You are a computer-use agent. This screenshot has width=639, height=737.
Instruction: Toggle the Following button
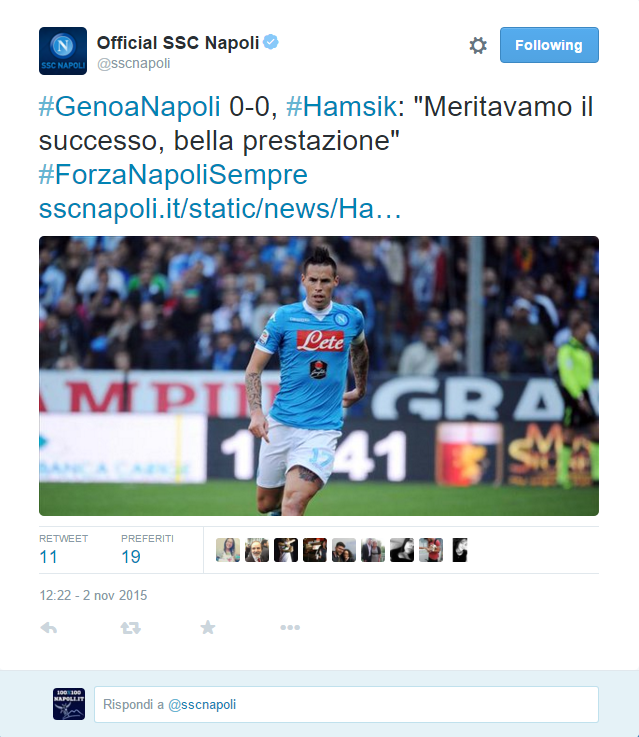549,45
